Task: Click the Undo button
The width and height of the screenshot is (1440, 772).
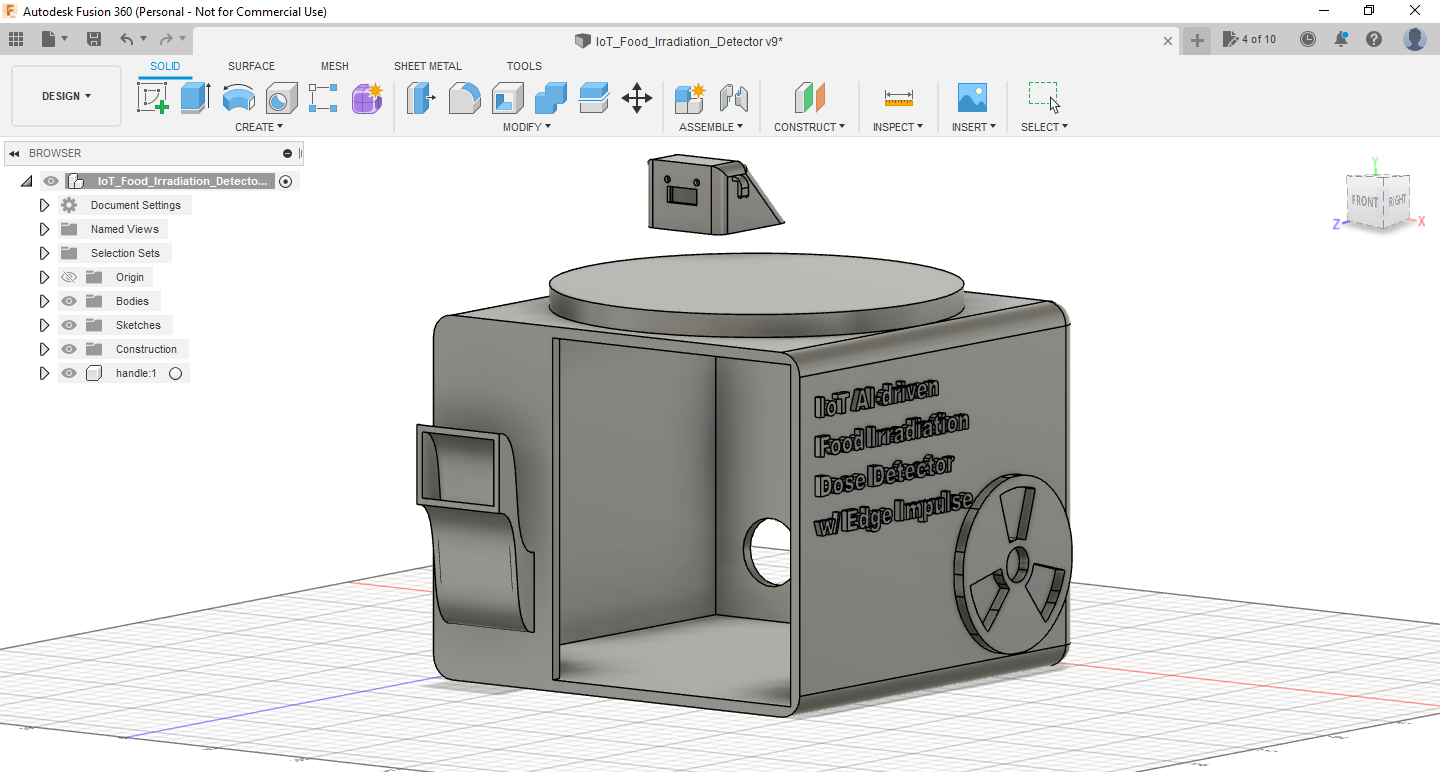Action: click(129, 37)
